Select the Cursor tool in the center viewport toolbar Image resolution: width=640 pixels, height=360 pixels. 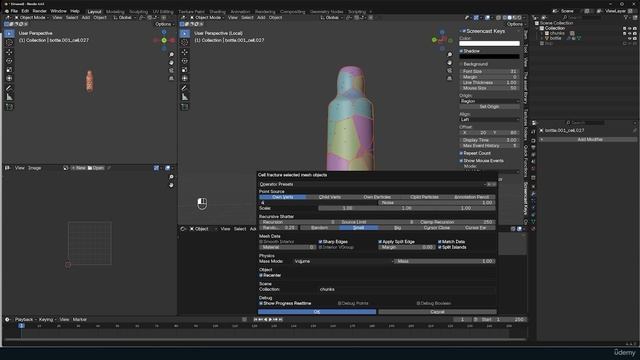(x=184, y=42)
